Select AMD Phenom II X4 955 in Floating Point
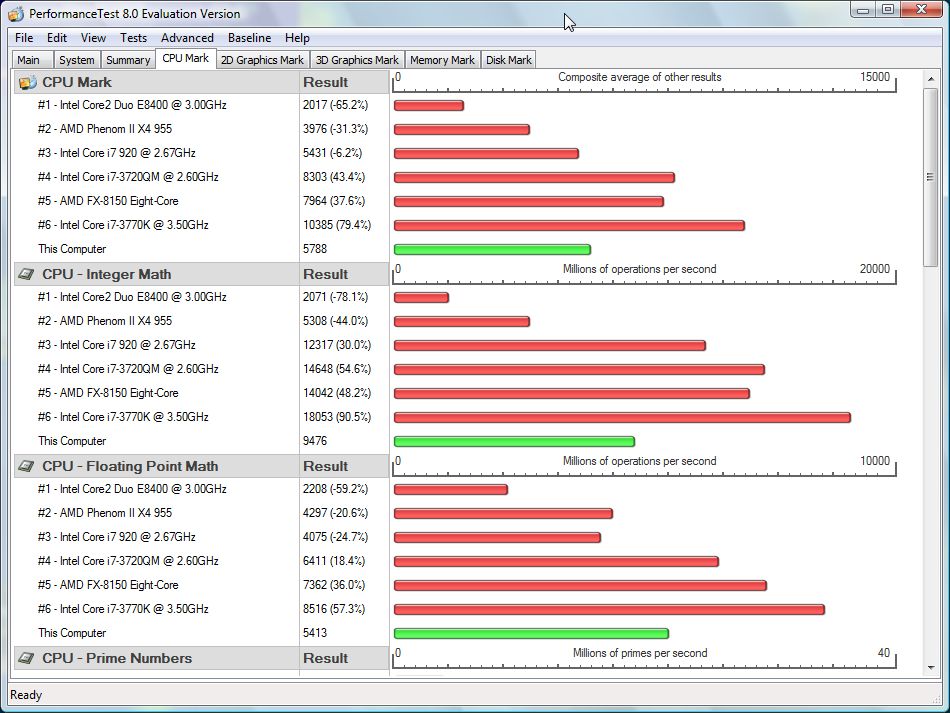This screenshot has height=713, width=950. click(105, 513)
